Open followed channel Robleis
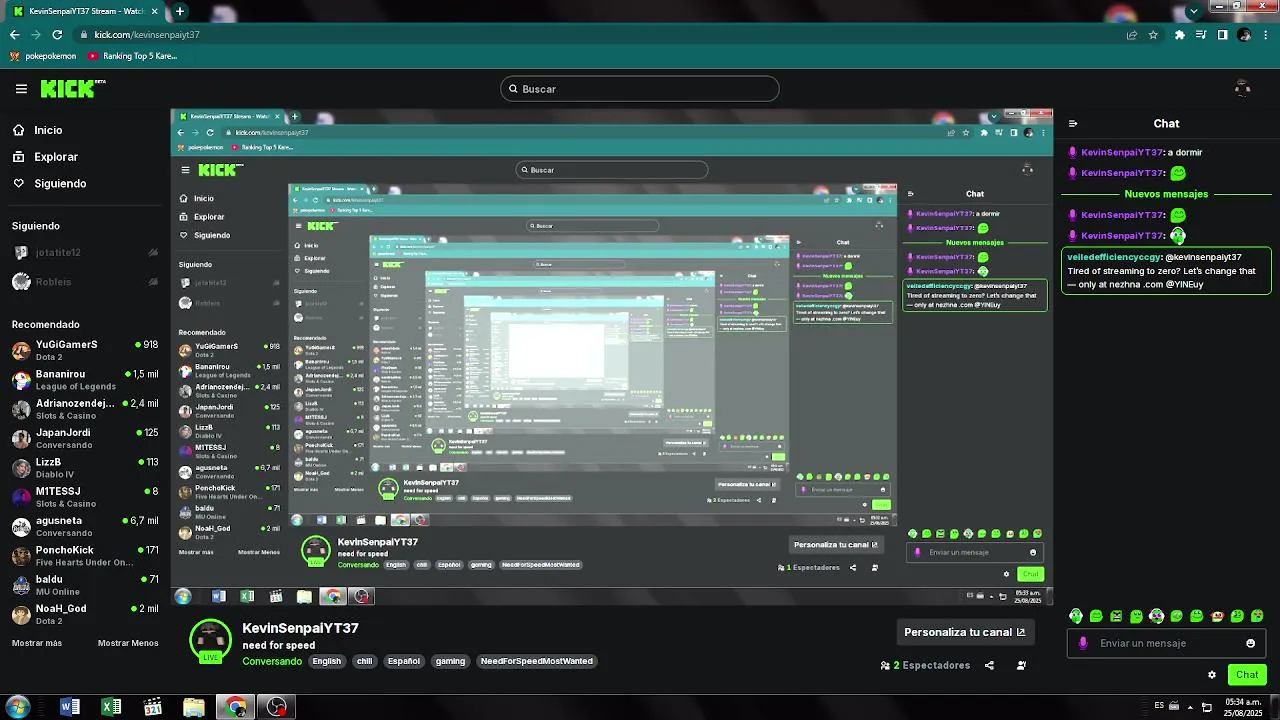 85,282
